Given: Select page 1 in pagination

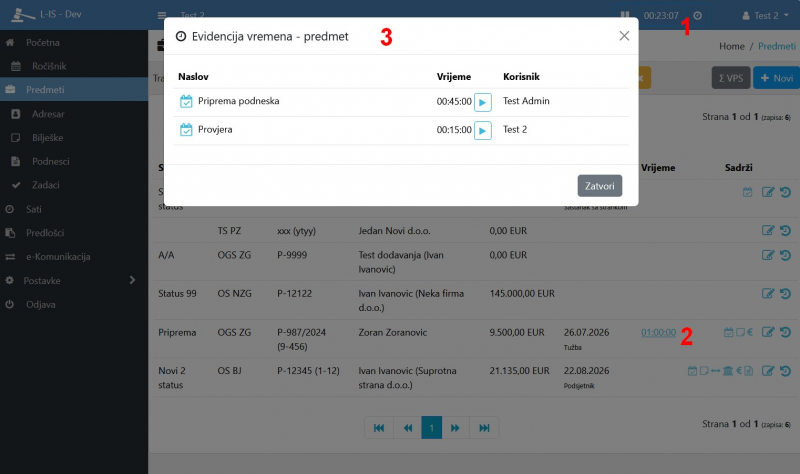Looking at the screenshot, I should pyautogui.click(x=432, y=428).
